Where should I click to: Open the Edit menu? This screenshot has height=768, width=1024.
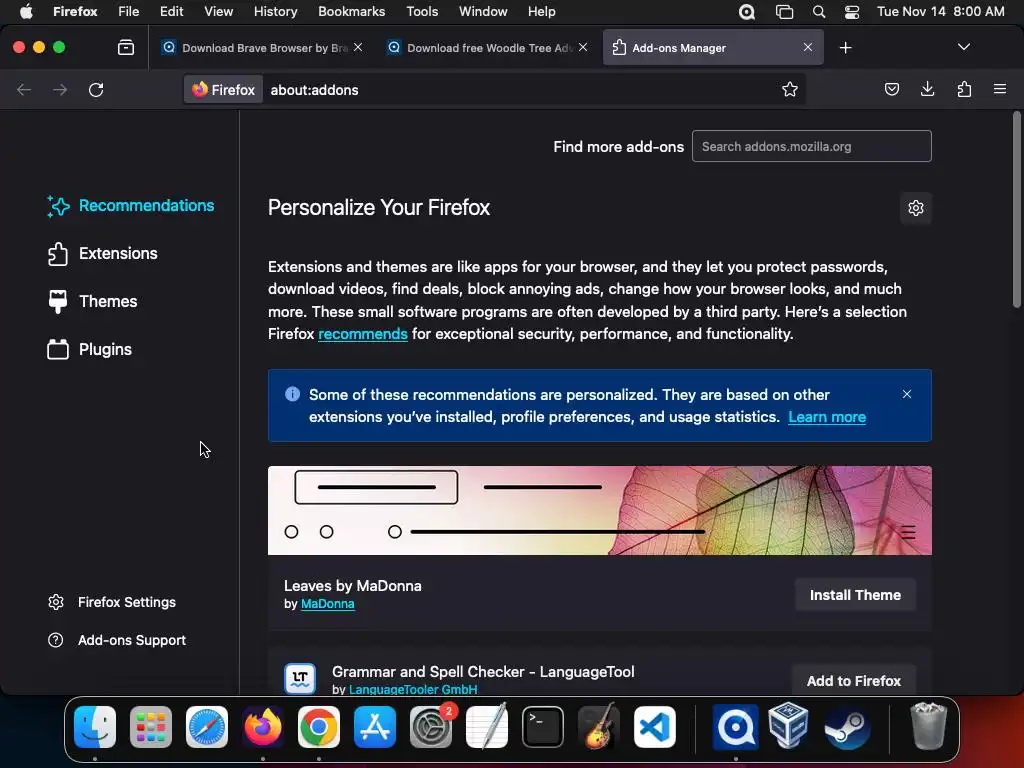[x=172, y=11]
